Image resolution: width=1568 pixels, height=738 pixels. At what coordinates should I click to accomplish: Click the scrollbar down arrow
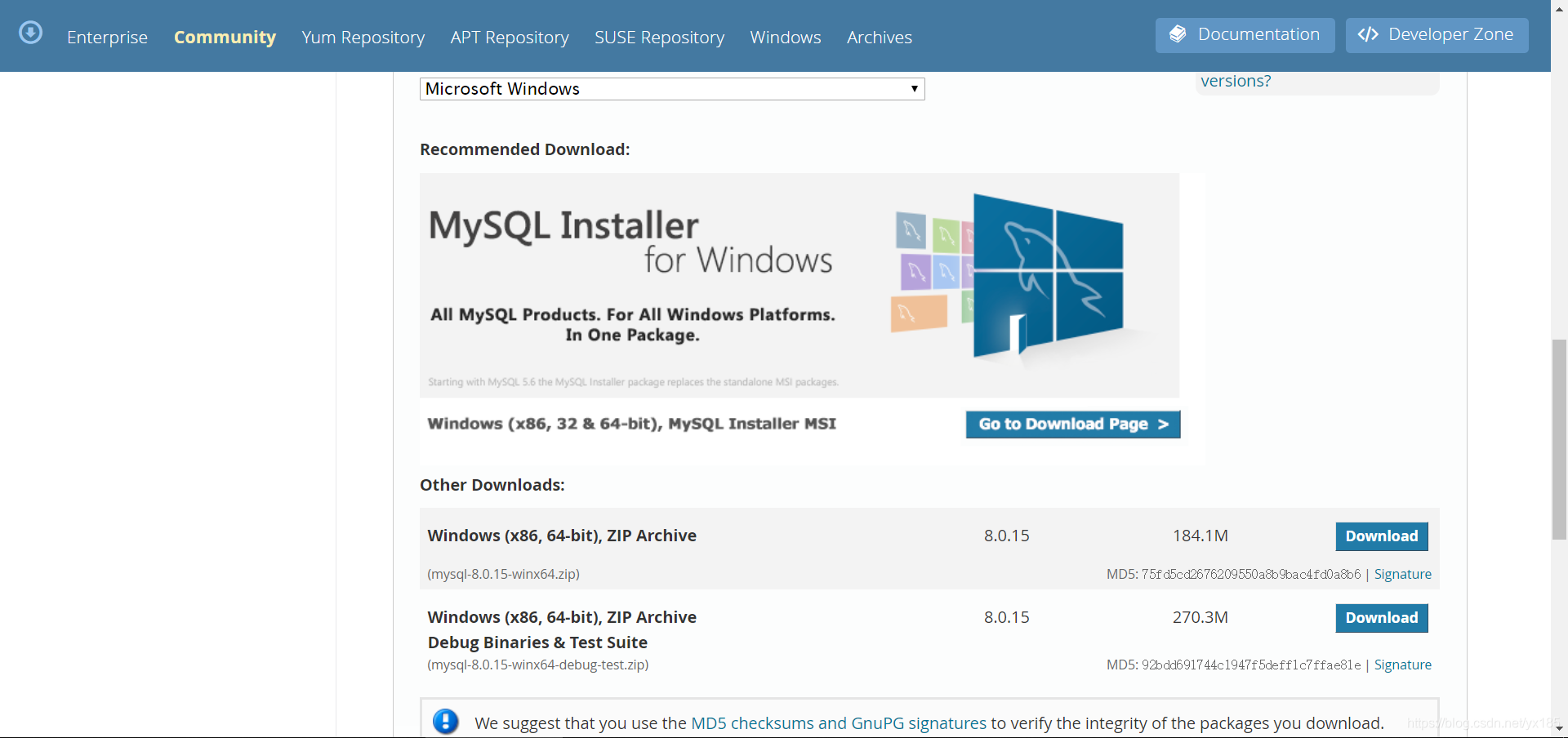click(1559, 728)
